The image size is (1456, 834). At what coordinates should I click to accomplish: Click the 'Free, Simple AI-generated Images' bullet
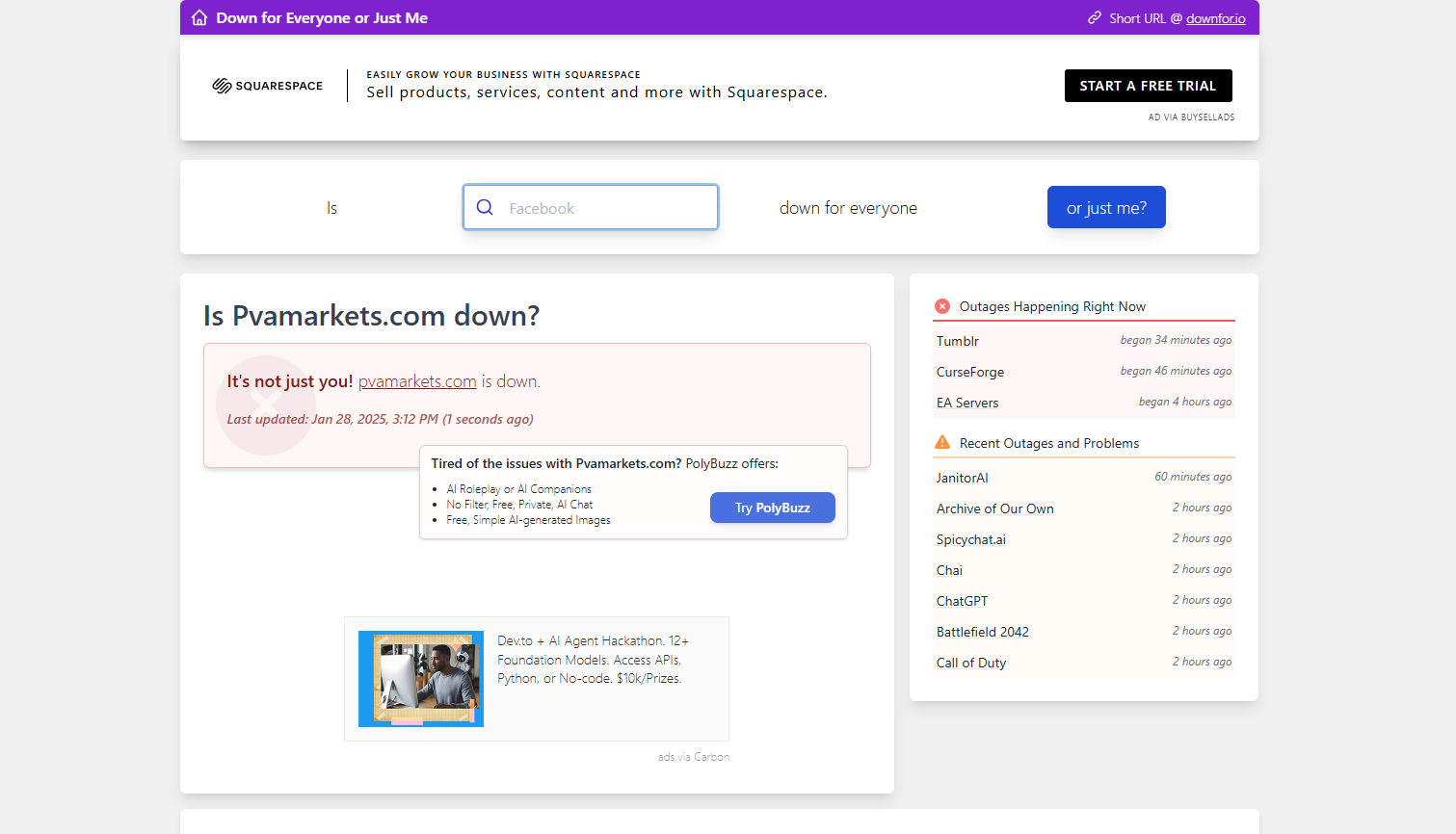tap(528, 520)
